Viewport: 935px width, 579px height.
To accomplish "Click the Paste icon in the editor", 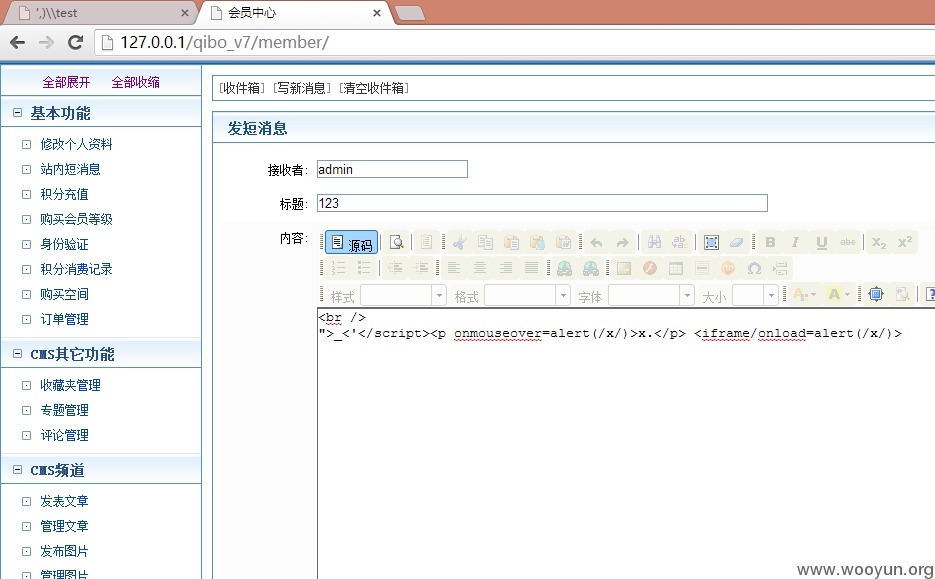I will coord(512,242).
